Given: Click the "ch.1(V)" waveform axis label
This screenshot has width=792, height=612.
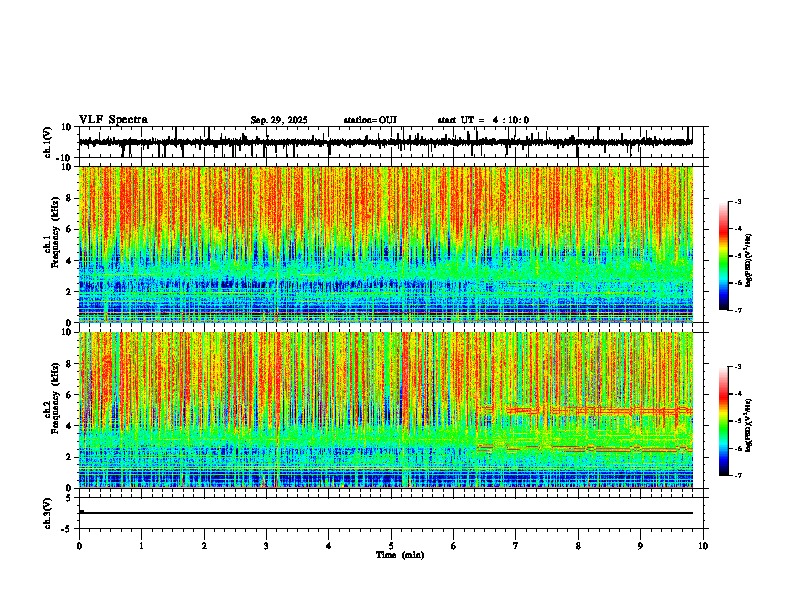Looking at the screenshot, I should pos(48,142).
